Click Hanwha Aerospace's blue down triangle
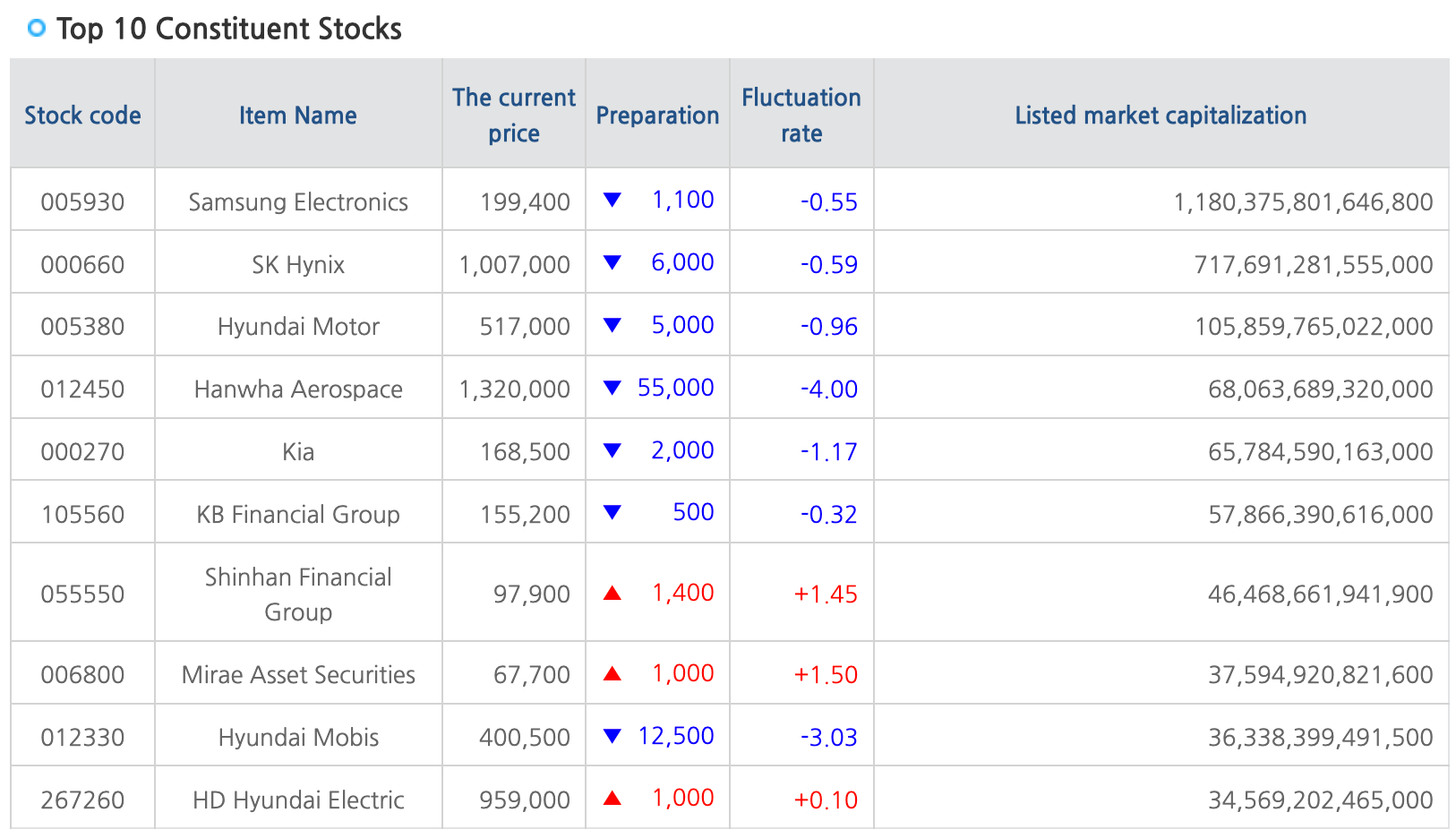The height and width of the screenshot is (838, 1456). pos(612,388)
